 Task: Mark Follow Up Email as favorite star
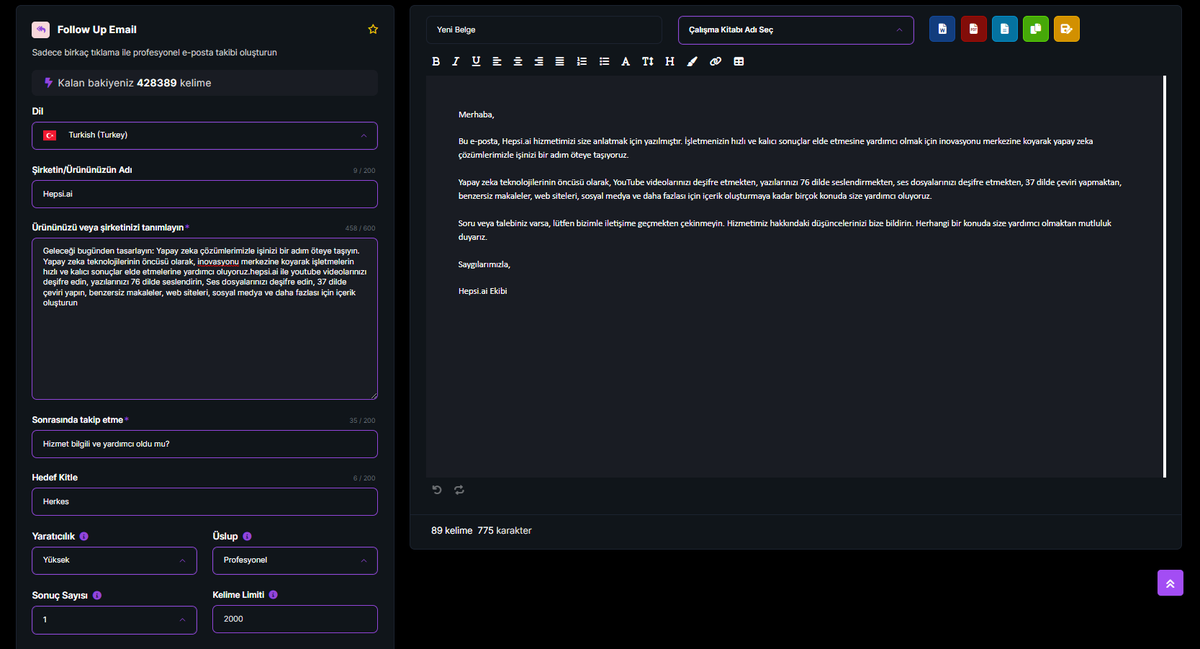coord(373,29)
